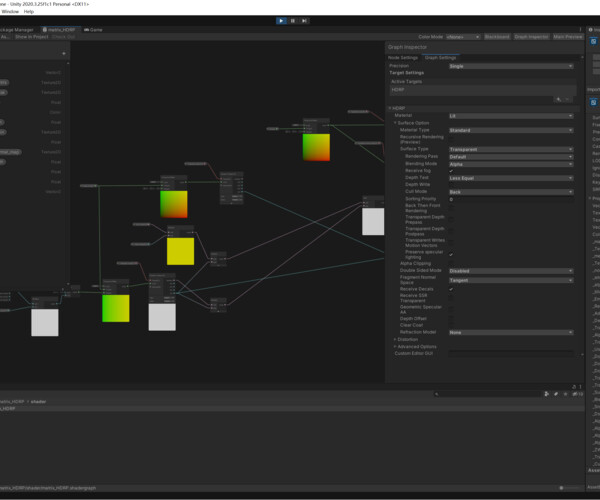Click the Project panel lock icon
The width and height of the screenshot is (600, 500).
(x=574, y=387)
